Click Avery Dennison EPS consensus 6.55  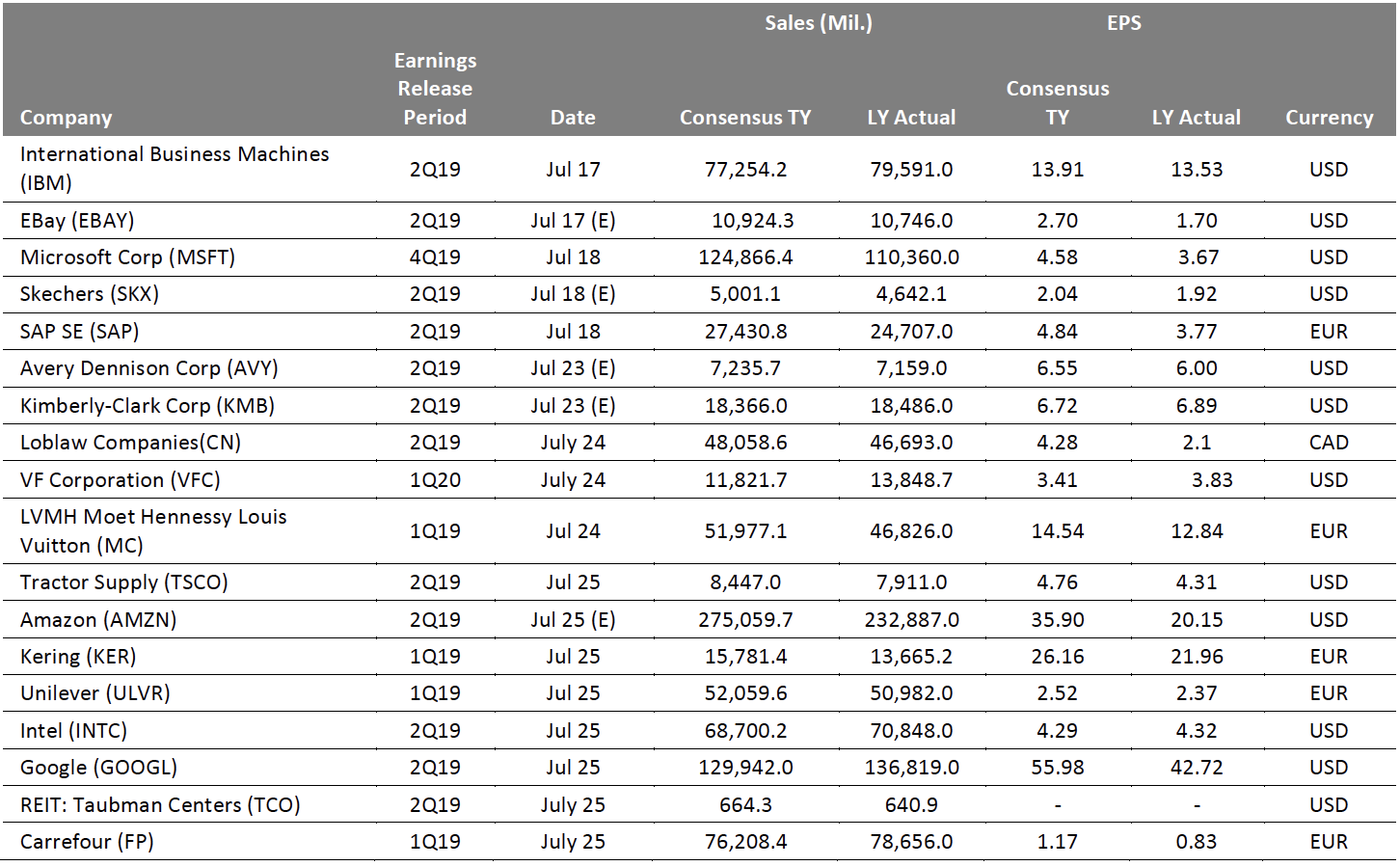click(1057, 368)
